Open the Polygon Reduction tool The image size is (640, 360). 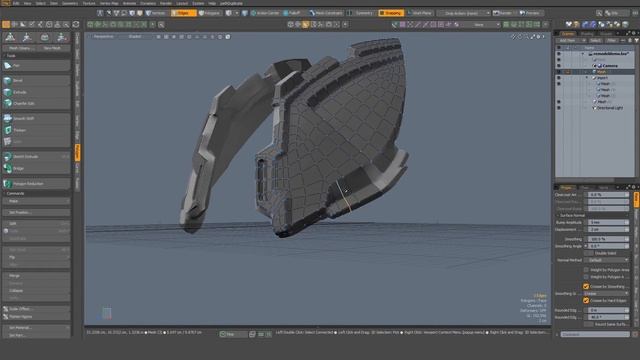point(36,184)
